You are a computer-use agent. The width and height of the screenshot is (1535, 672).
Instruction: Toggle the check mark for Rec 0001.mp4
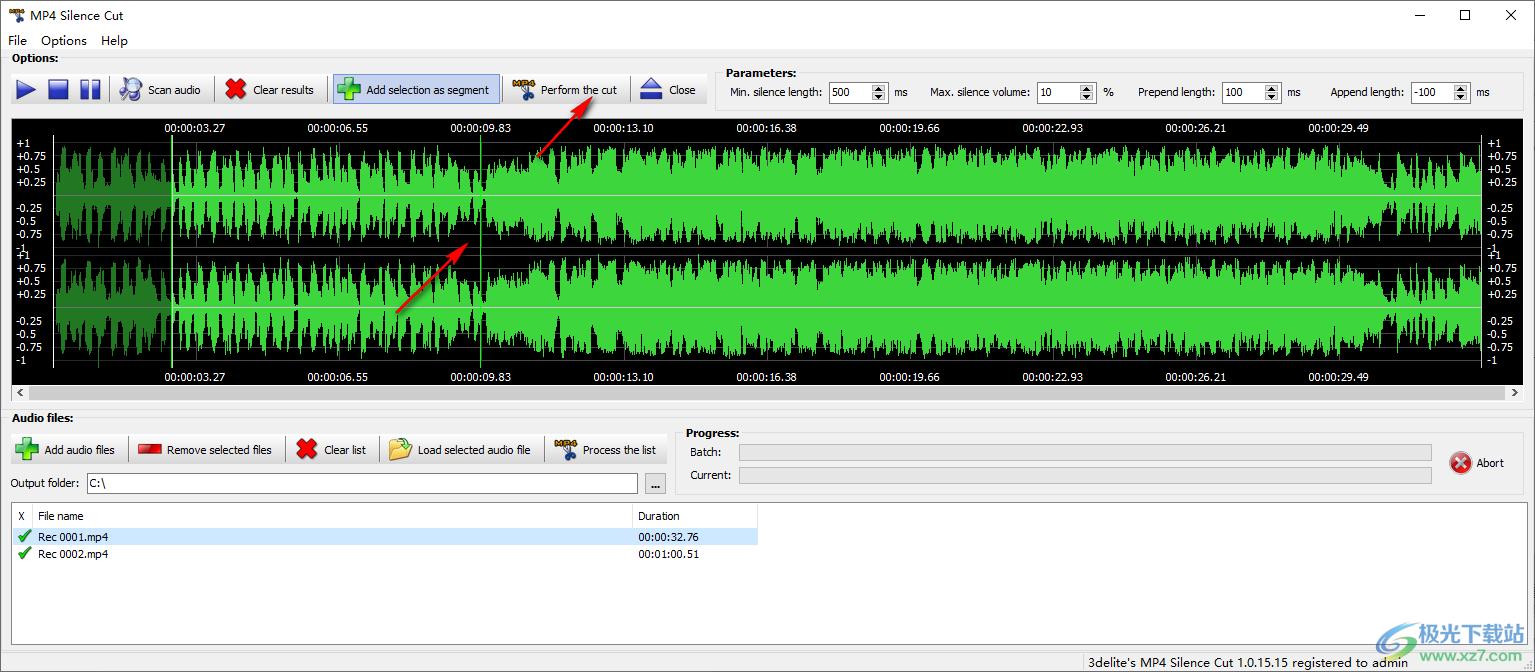pyautogui.click(x=24, y=537)
